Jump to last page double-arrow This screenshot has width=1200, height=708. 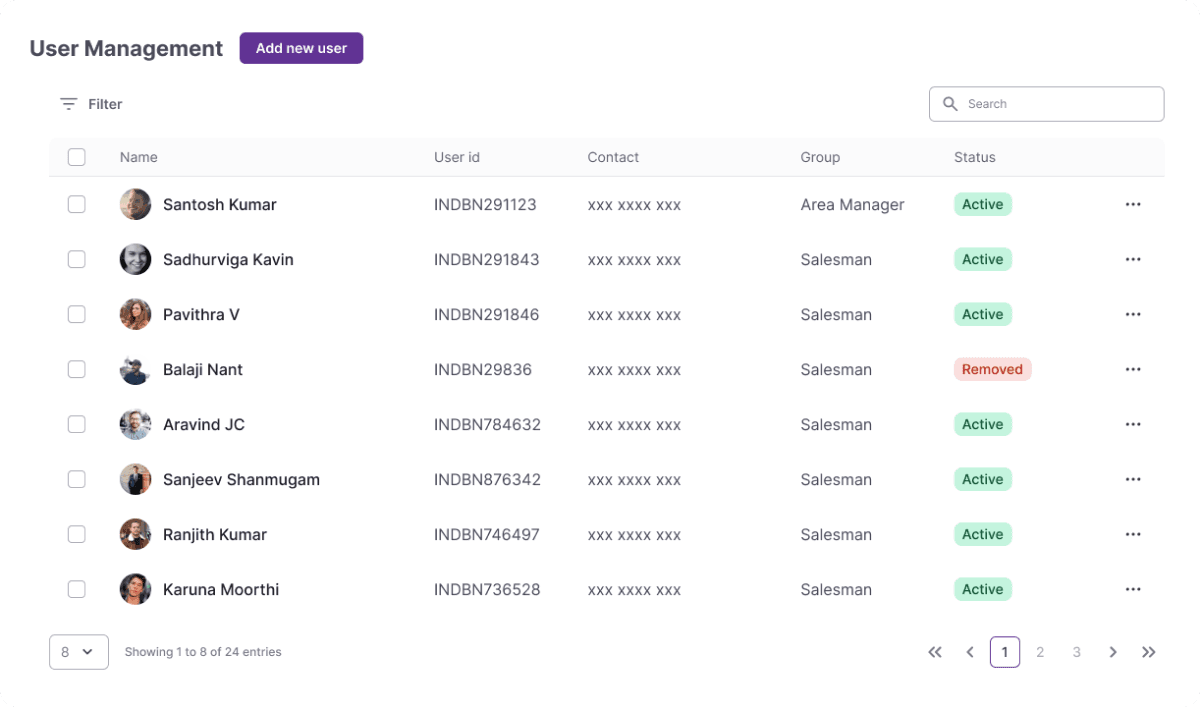(x=1149, y=652)
